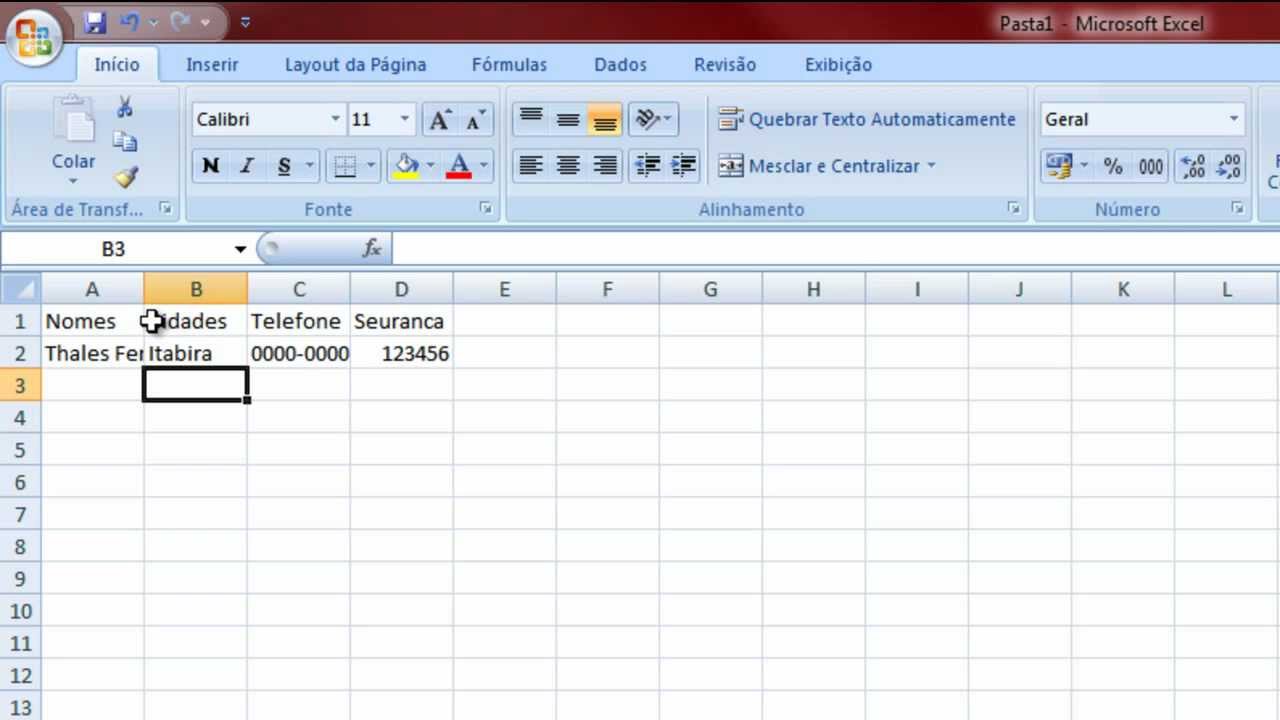Open the Fórmulas tab

point(509,64)
